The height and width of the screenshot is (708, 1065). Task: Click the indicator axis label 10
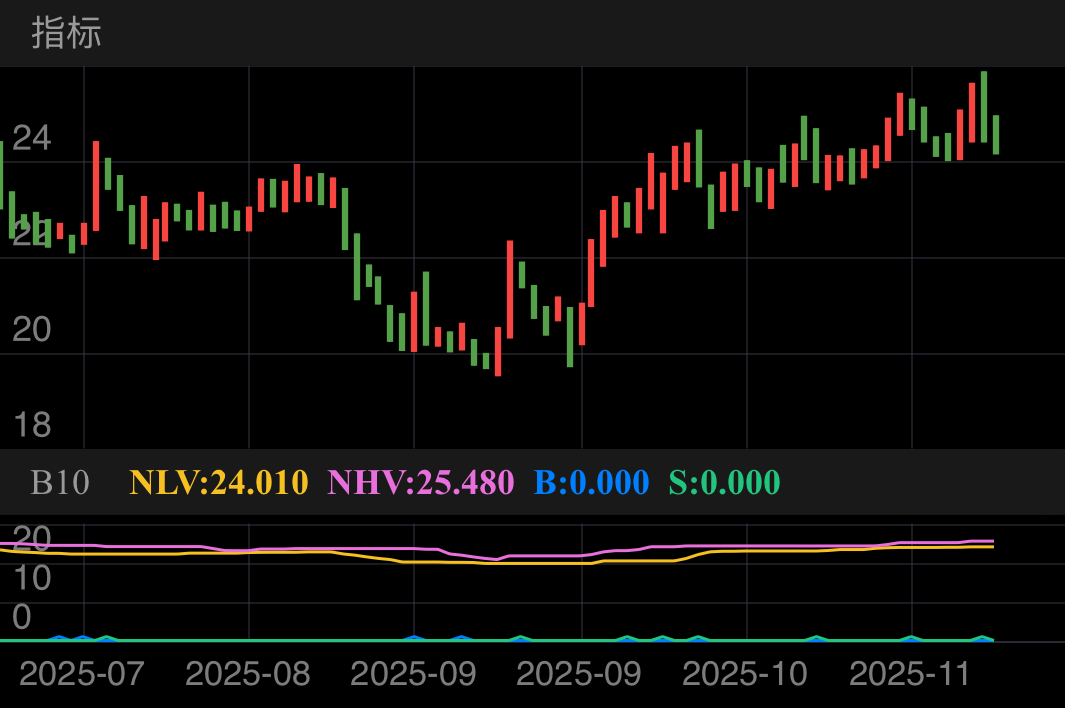point(31,578)
